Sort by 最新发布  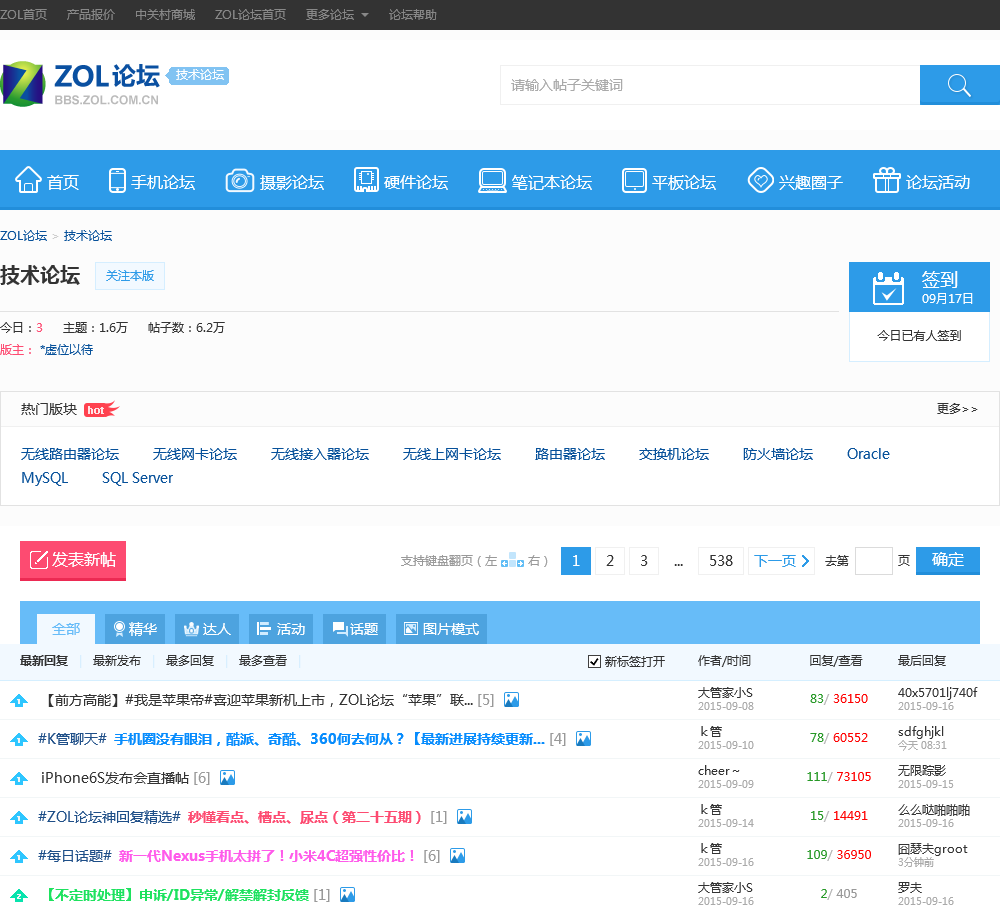pyautogui.click(x=117, y=661)
